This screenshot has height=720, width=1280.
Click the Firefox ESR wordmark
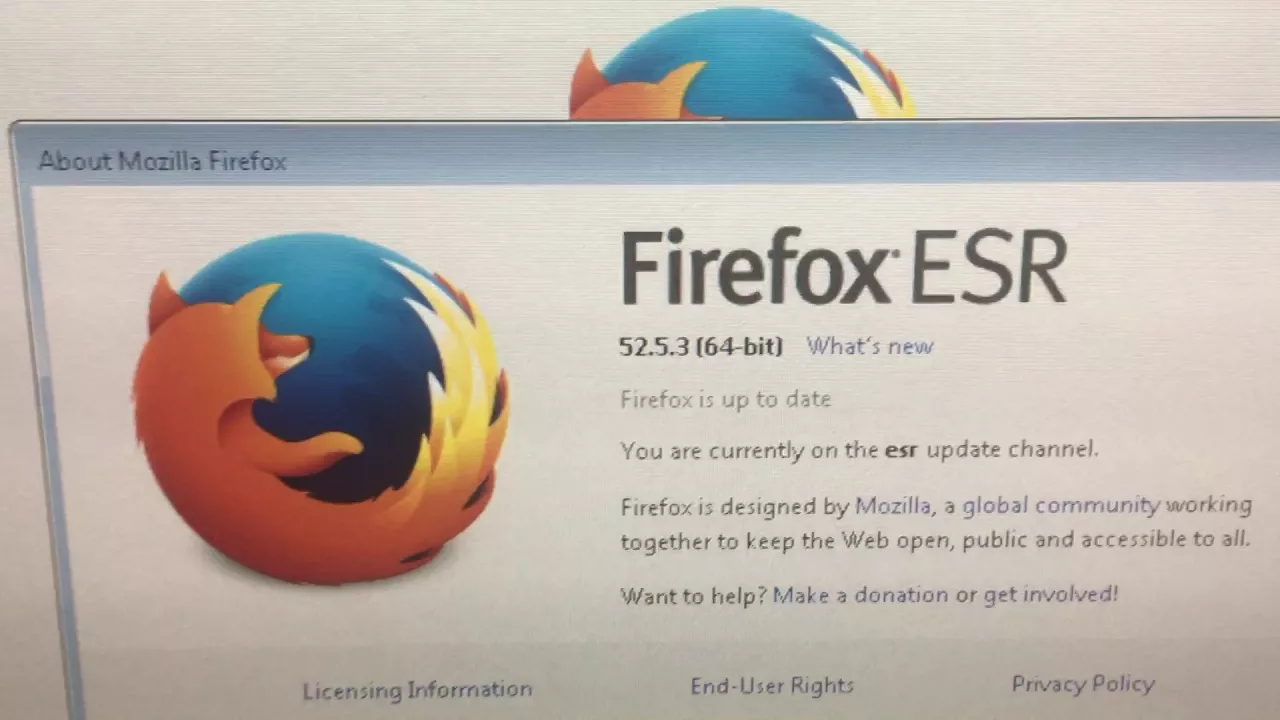coord(843,267)
